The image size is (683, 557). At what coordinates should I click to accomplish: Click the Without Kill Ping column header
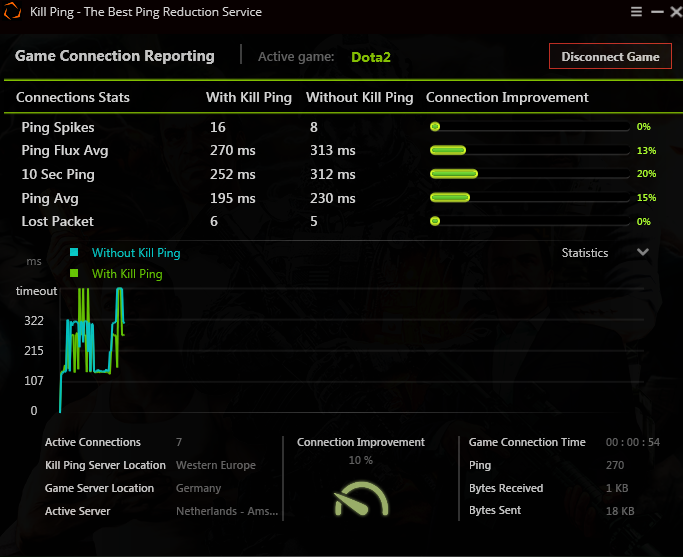(359, 97)
